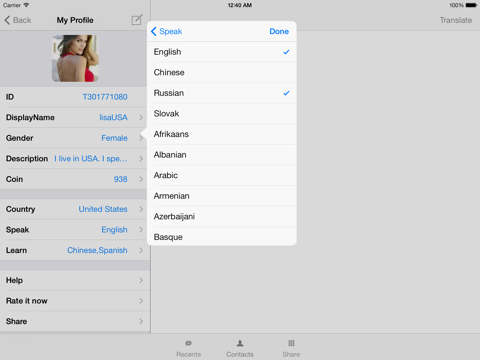Tap the Carrier label in status bar

[12, 5]
